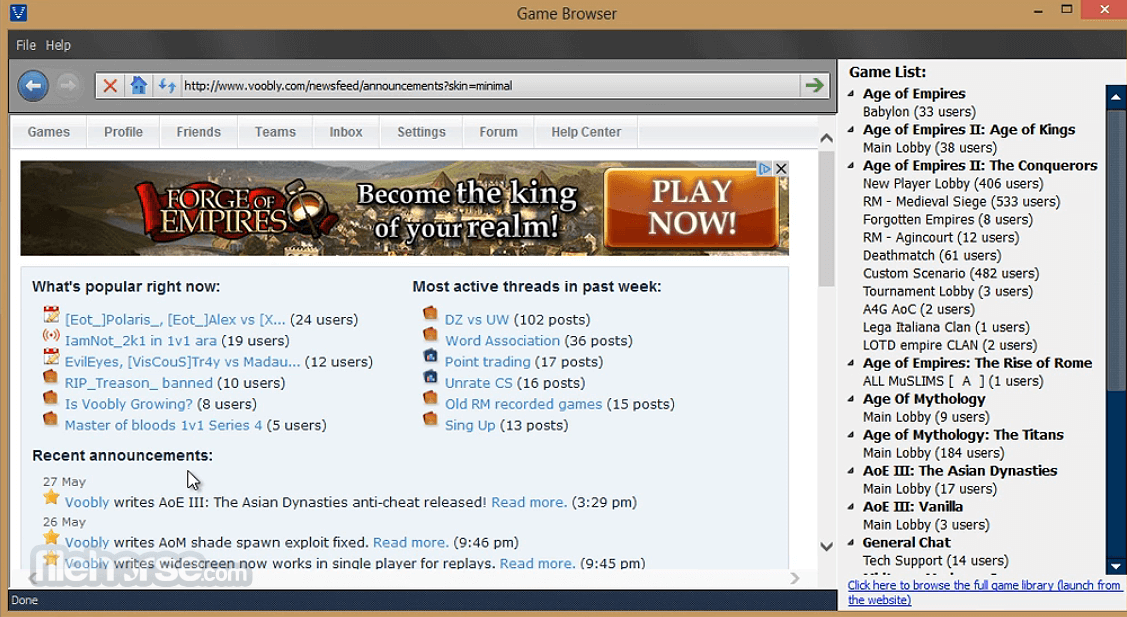Open Is Voobly Growing? link
Screen dimensions: 1127x617
click(x=129, y=403)
